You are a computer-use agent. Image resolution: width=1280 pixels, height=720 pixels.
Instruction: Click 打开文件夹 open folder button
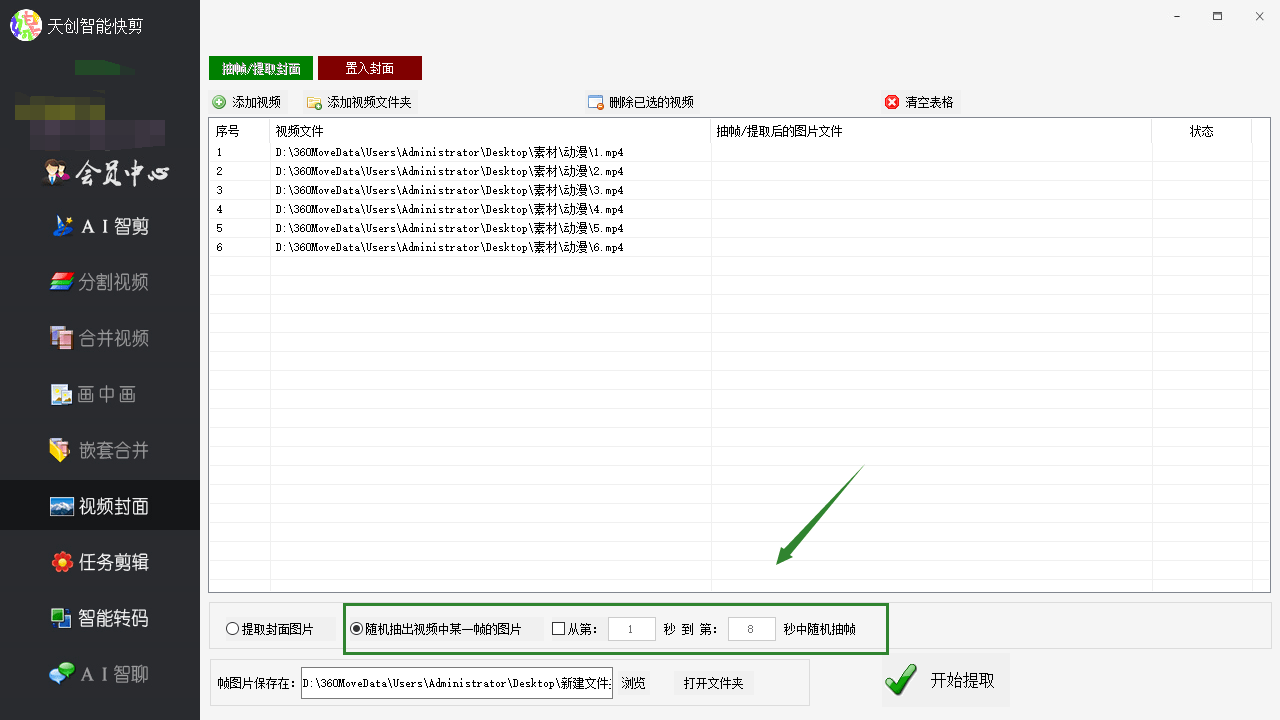click(714, 684)
